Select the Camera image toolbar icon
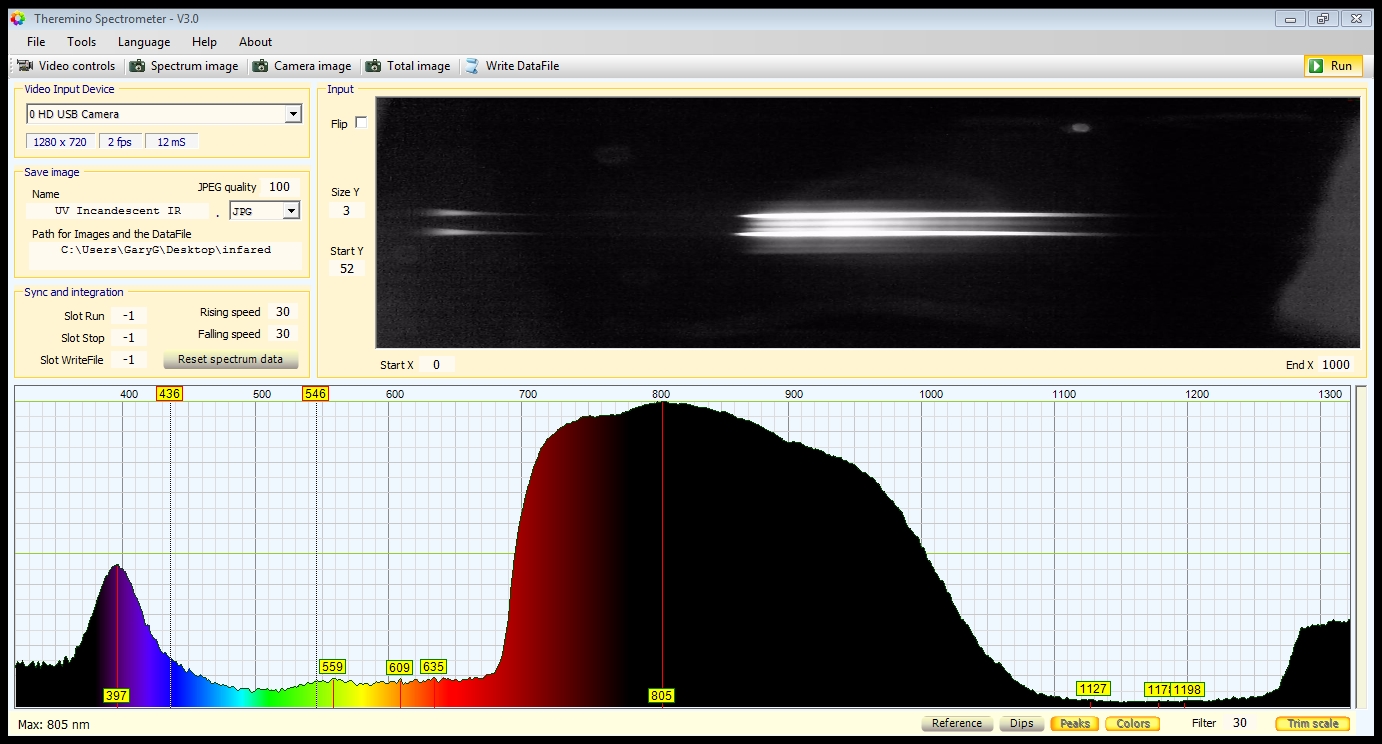The width and height of the screenshot is (1382, 744). (260, 66)
